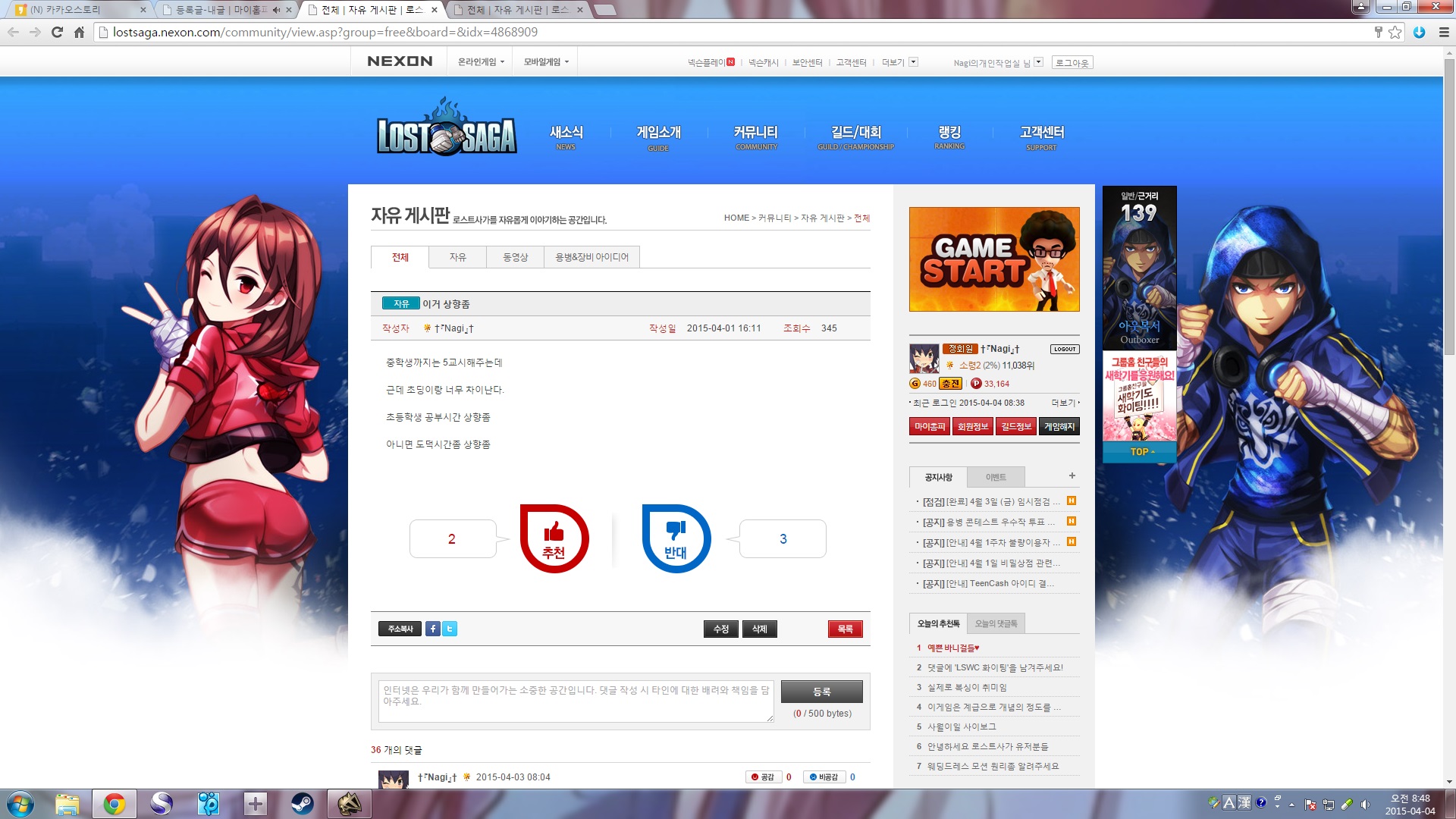This screenshot has width=1456, height=819.
Task: Expand 더보기 link under recent login
Action: [x=1065, y=403]
